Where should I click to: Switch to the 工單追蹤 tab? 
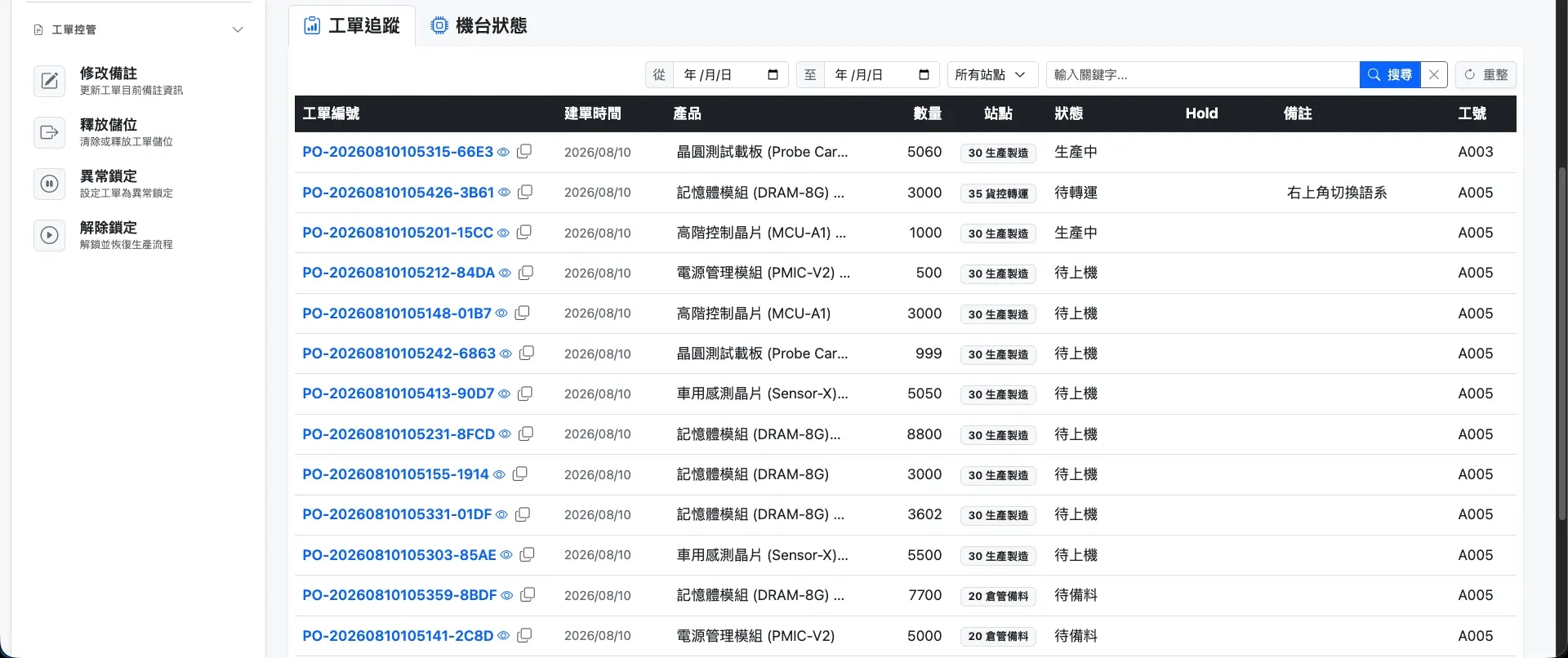click(352, 26)
